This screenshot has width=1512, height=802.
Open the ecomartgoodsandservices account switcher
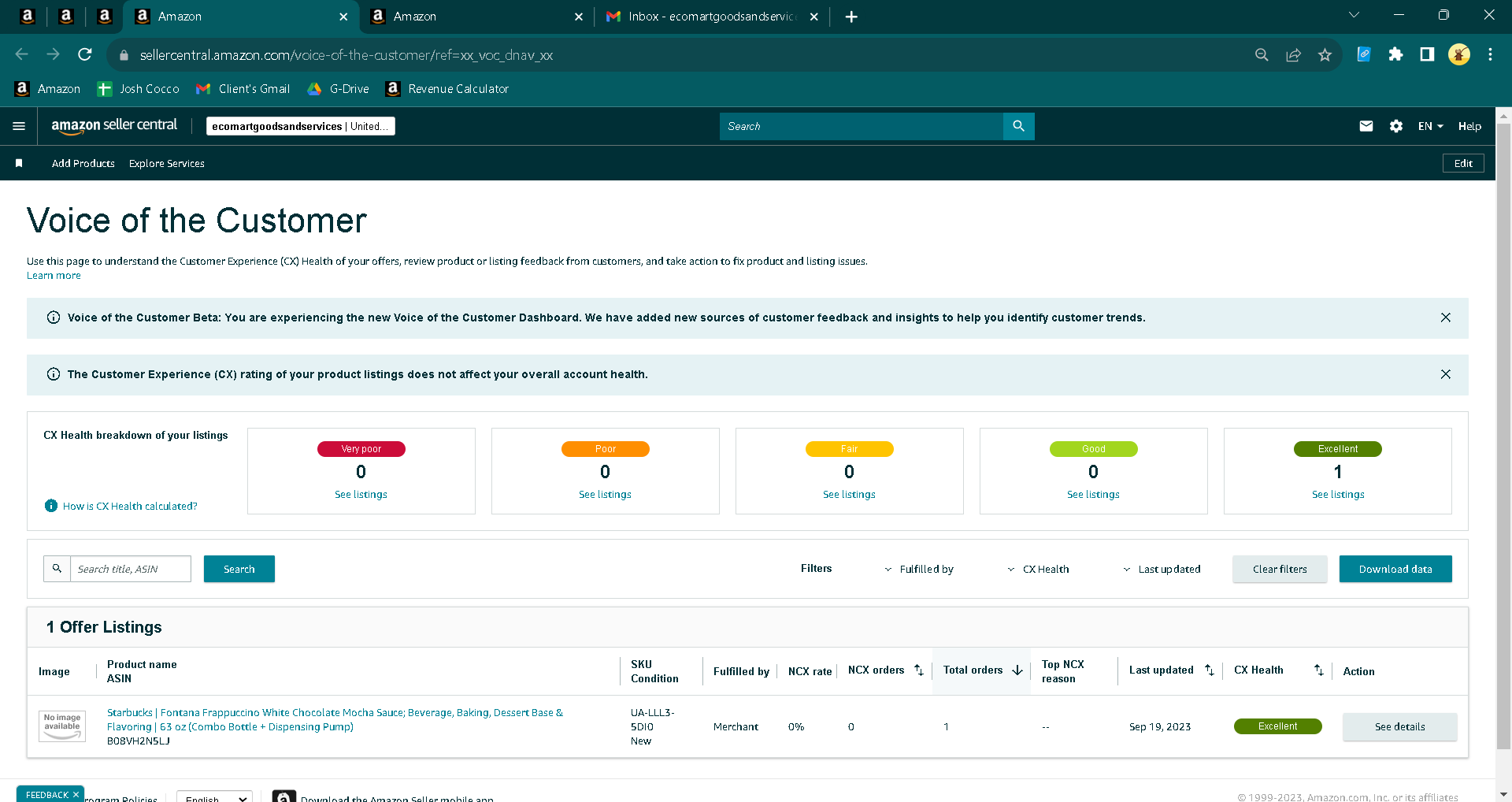point(301,126)
